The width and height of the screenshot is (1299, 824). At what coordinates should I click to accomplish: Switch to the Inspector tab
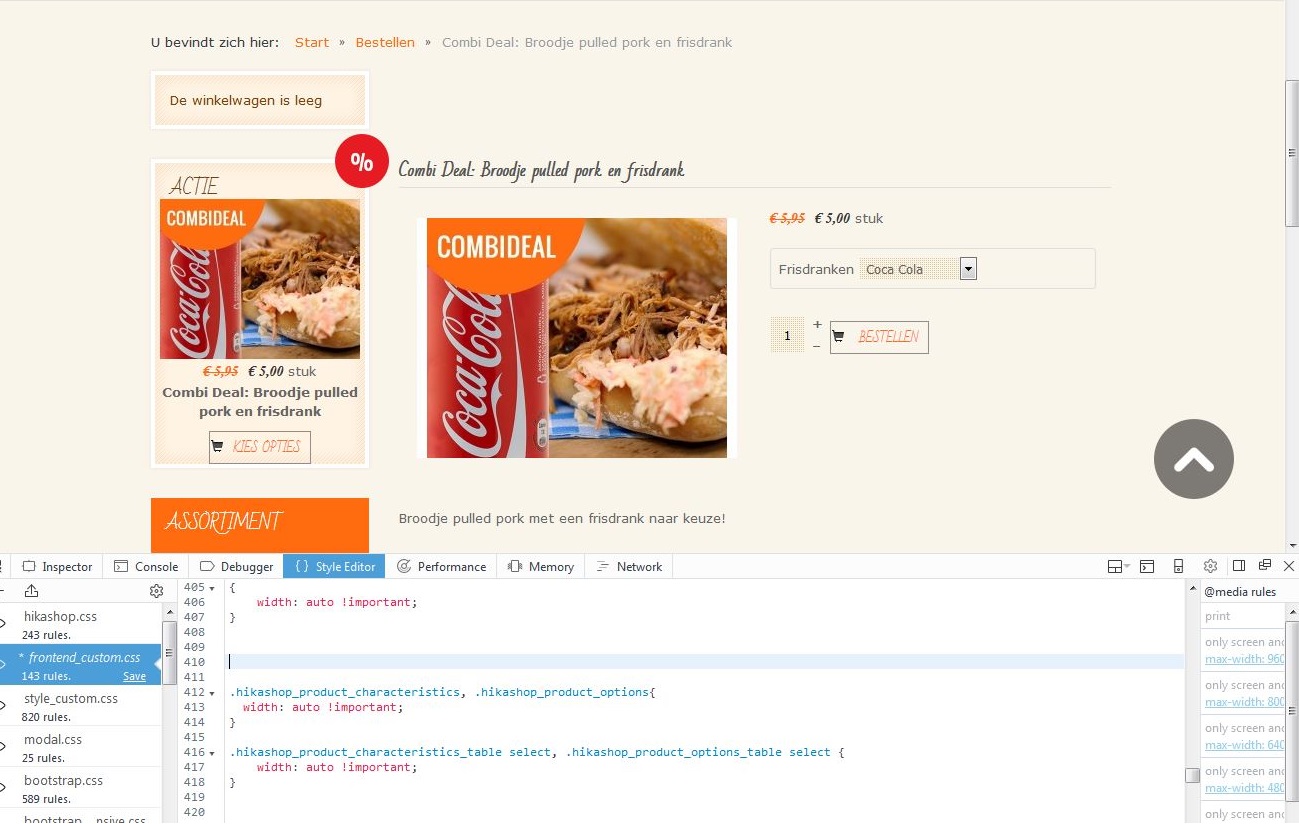point(57,566)
